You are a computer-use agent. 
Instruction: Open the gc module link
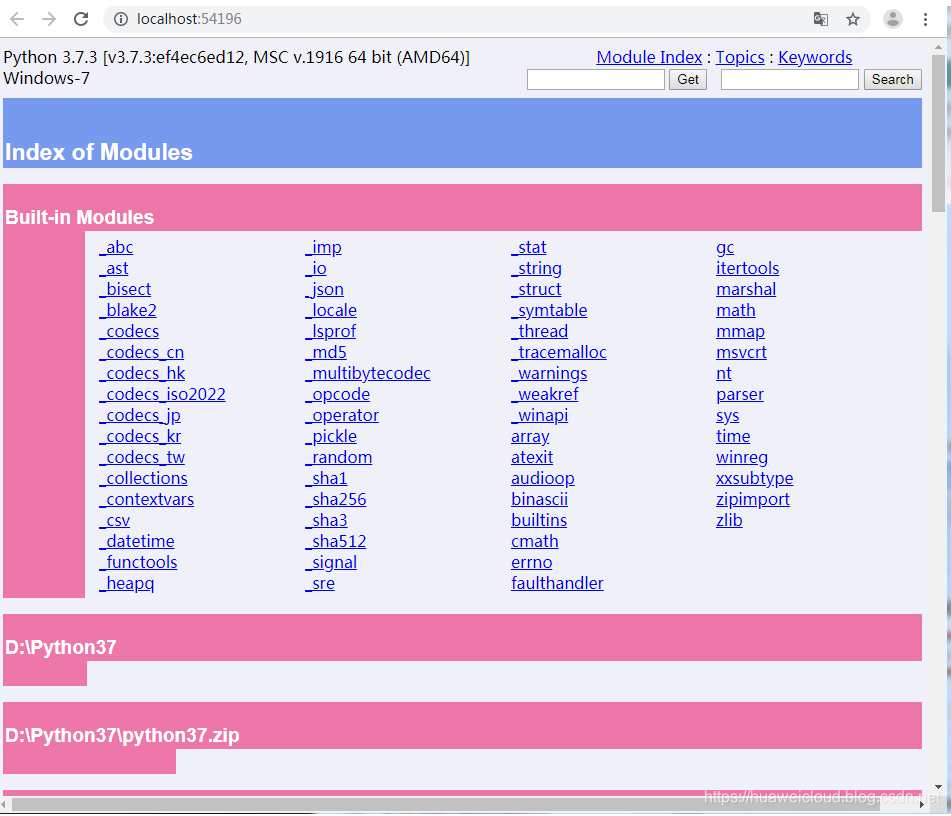[725, 248]
